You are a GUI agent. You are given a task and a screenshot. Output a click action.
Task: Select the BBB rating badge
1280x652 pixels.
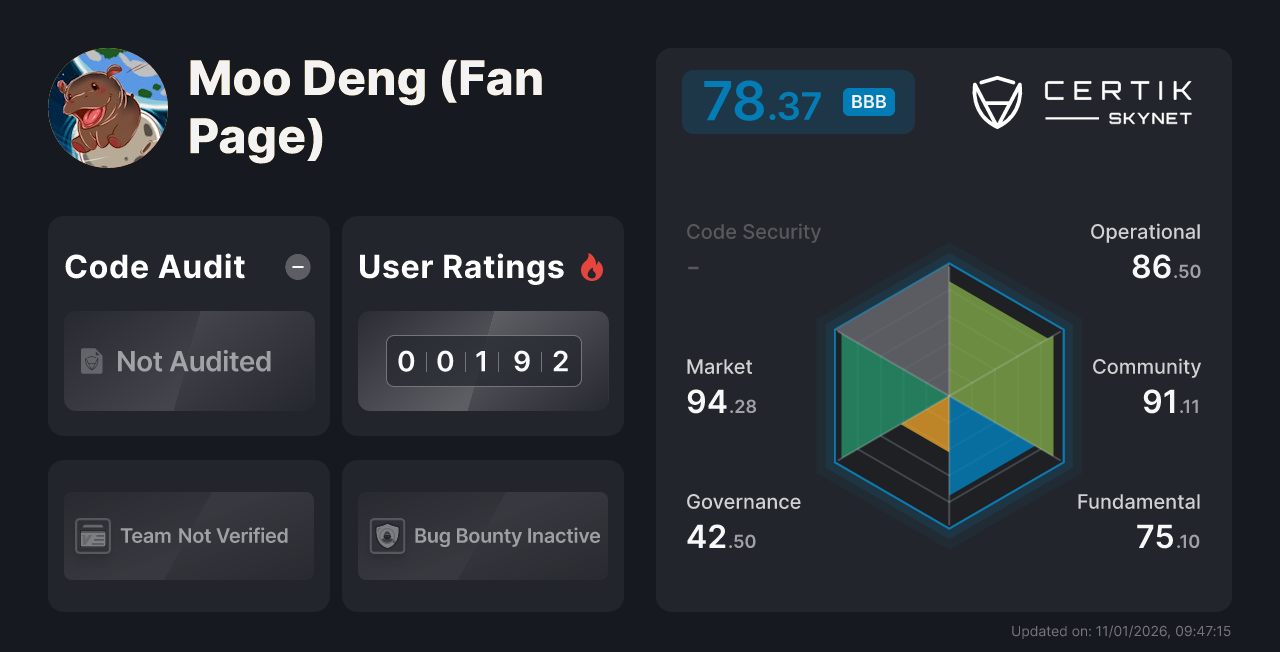click(x=869, y=101)
